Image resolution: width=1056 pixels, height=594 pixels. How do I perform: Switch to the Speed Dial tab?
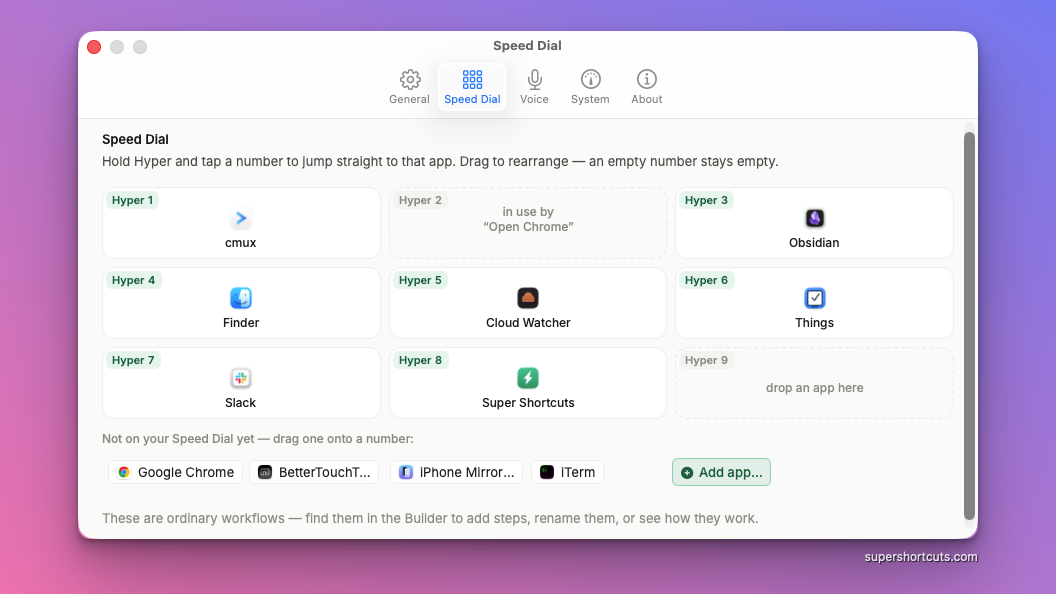472,87
